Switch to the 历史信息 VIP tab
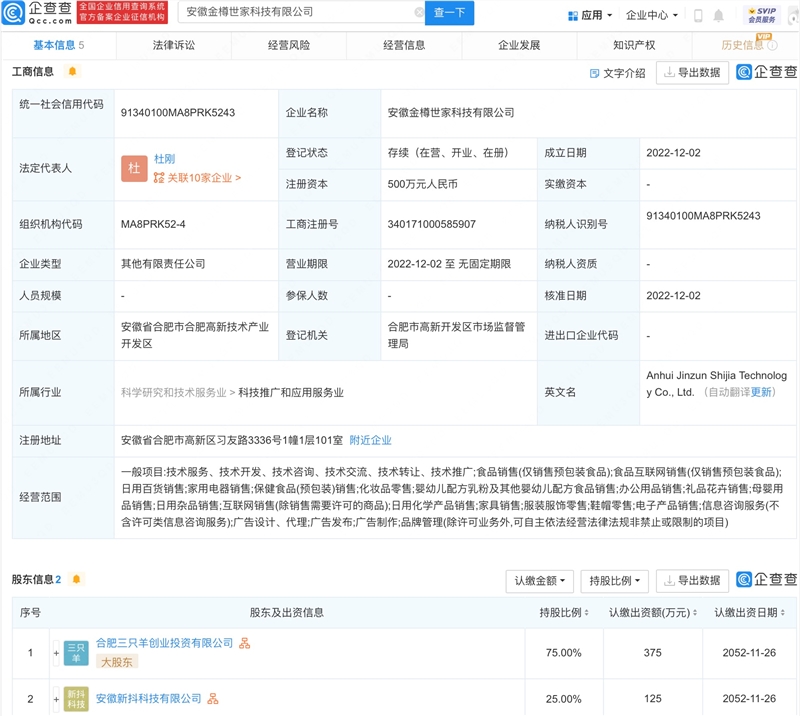The image size is (800, 716). coord(743,45)
